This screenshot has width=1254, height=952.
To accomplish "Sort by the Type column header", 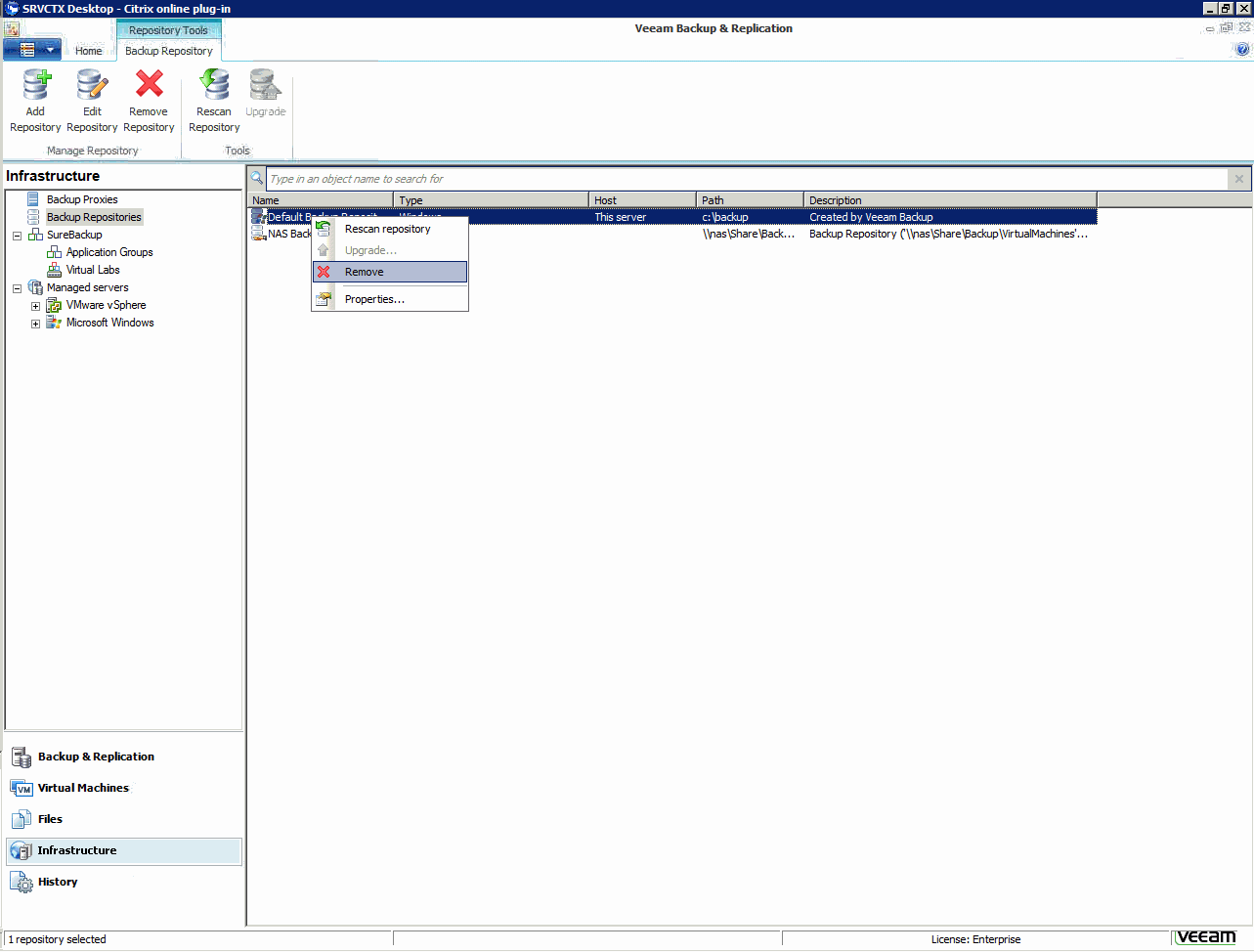I will [x=491, y=200].
